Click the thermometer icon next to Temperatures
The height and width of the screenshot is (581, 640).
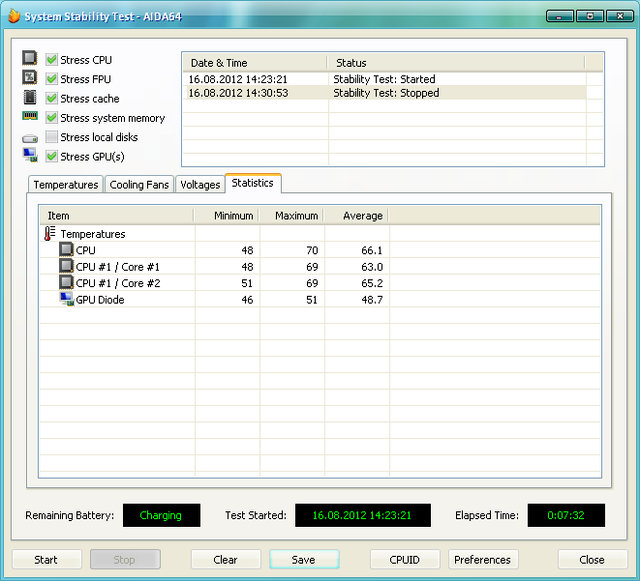click(x=50, y=234)
